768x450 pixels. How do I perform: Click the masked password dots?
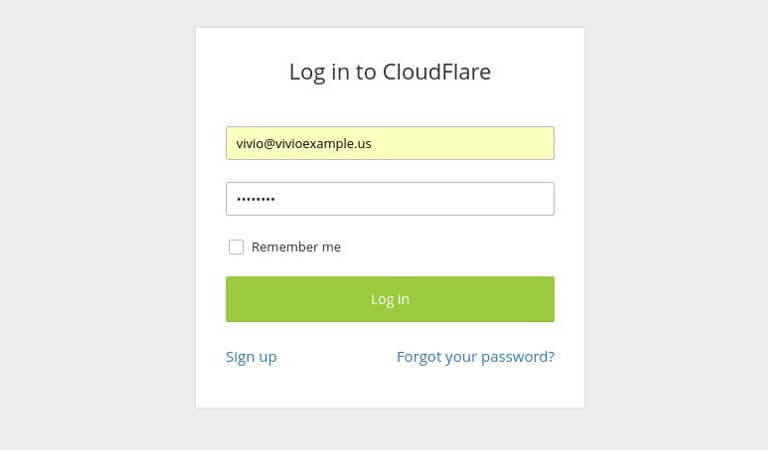click(x=256, y=199)
